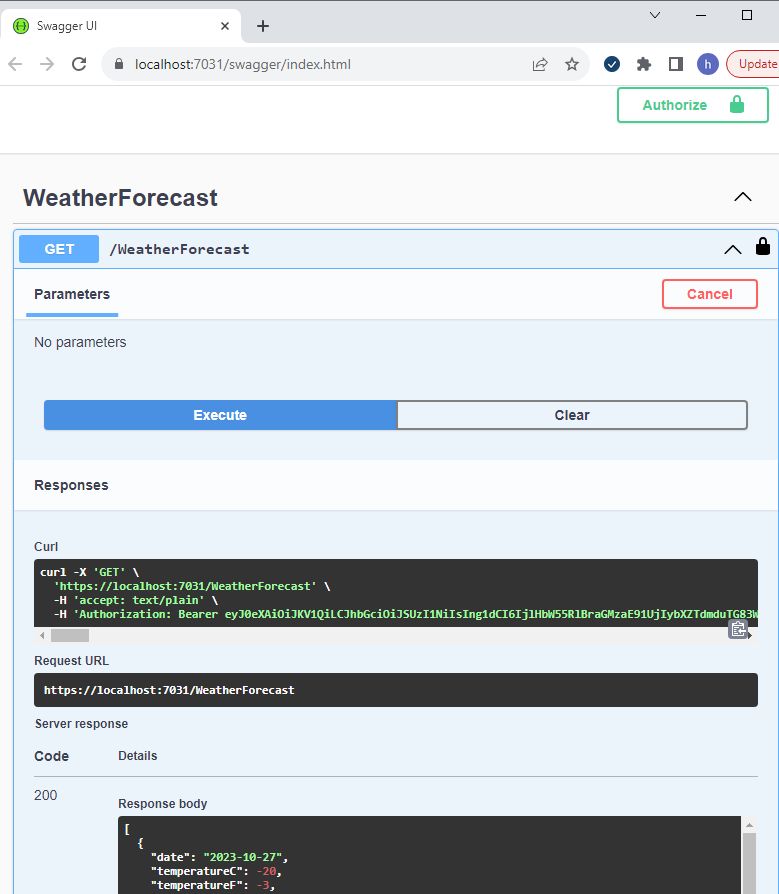Click the GET method badge
This screenshot has height=894, width=779.
click(59, 249)
